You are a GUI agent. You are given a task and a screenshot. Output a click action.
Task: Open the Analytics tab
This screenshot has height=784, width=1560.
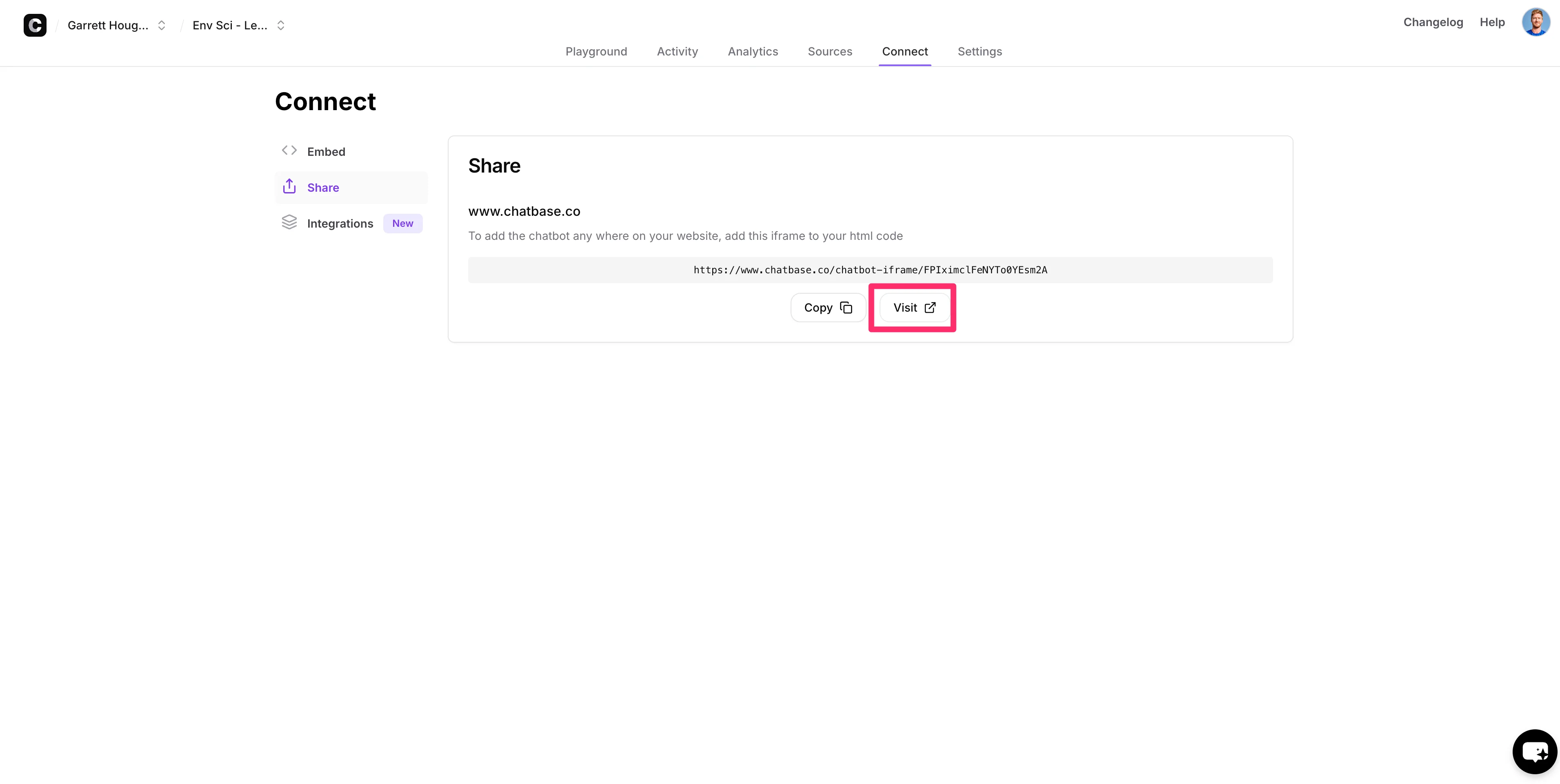pyautogui.click(x=752, y=51)
